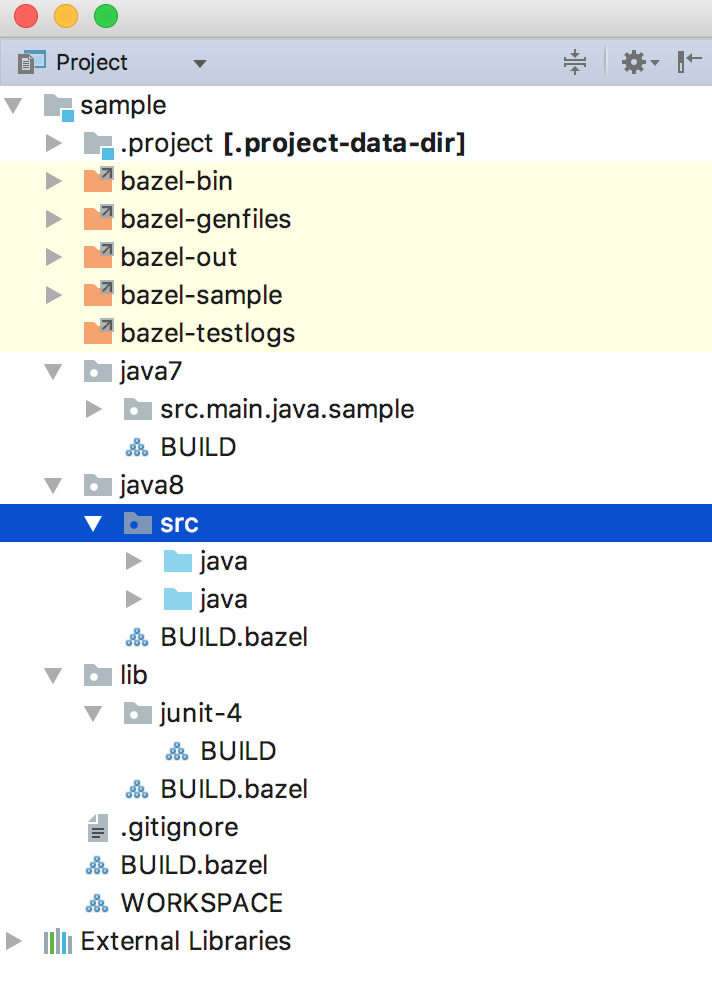Collapse the junit-4 folder
This screenshot has height=986, width=712.
pyautogui.click(x=93, y=713)
